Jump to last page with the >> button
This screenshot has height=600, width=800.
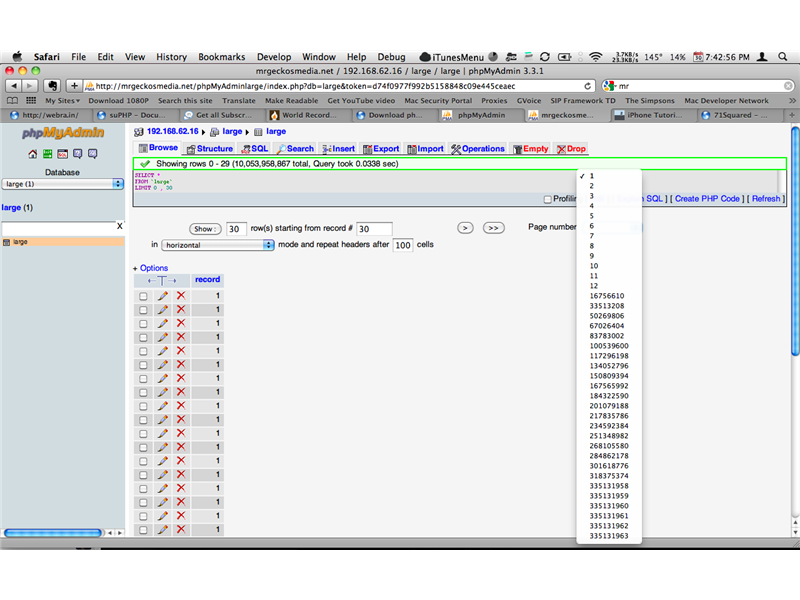click(493, 227)
